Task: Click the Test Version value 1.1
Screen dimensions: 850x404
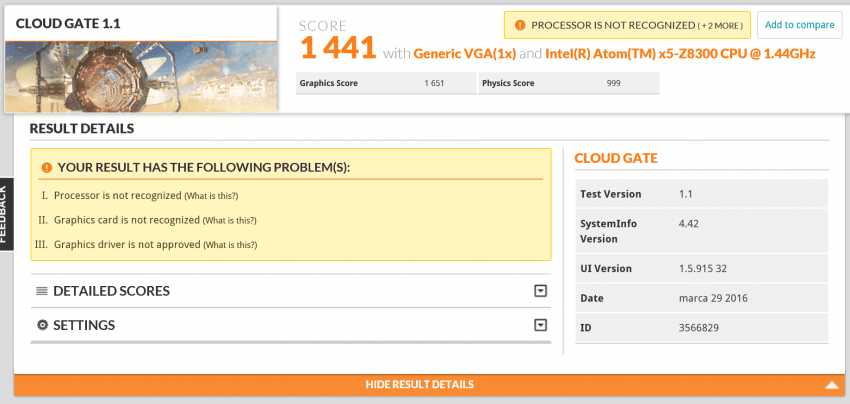Action: click(685, 194)
